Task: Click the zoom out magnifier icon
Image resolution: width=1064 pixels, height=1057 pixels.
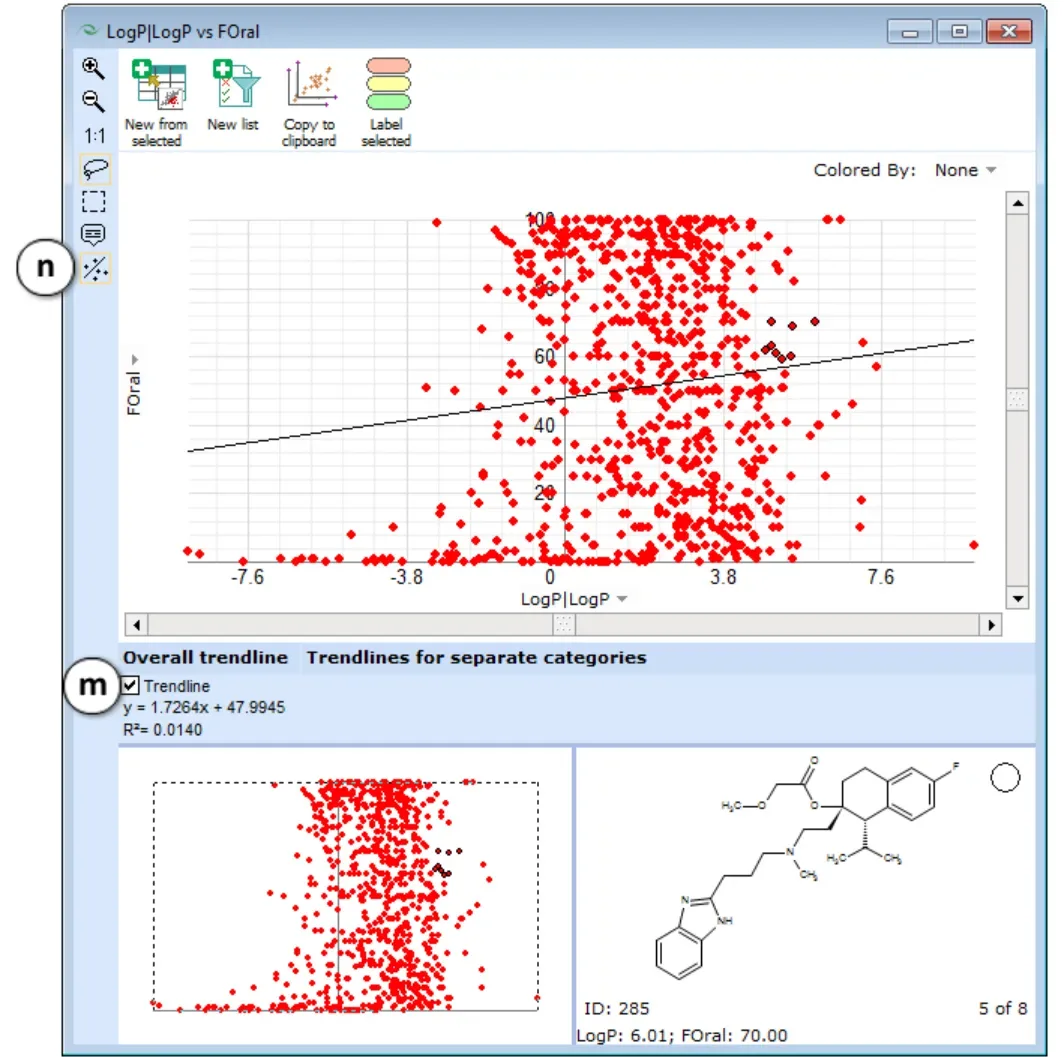Action: [x=94, y=102]
